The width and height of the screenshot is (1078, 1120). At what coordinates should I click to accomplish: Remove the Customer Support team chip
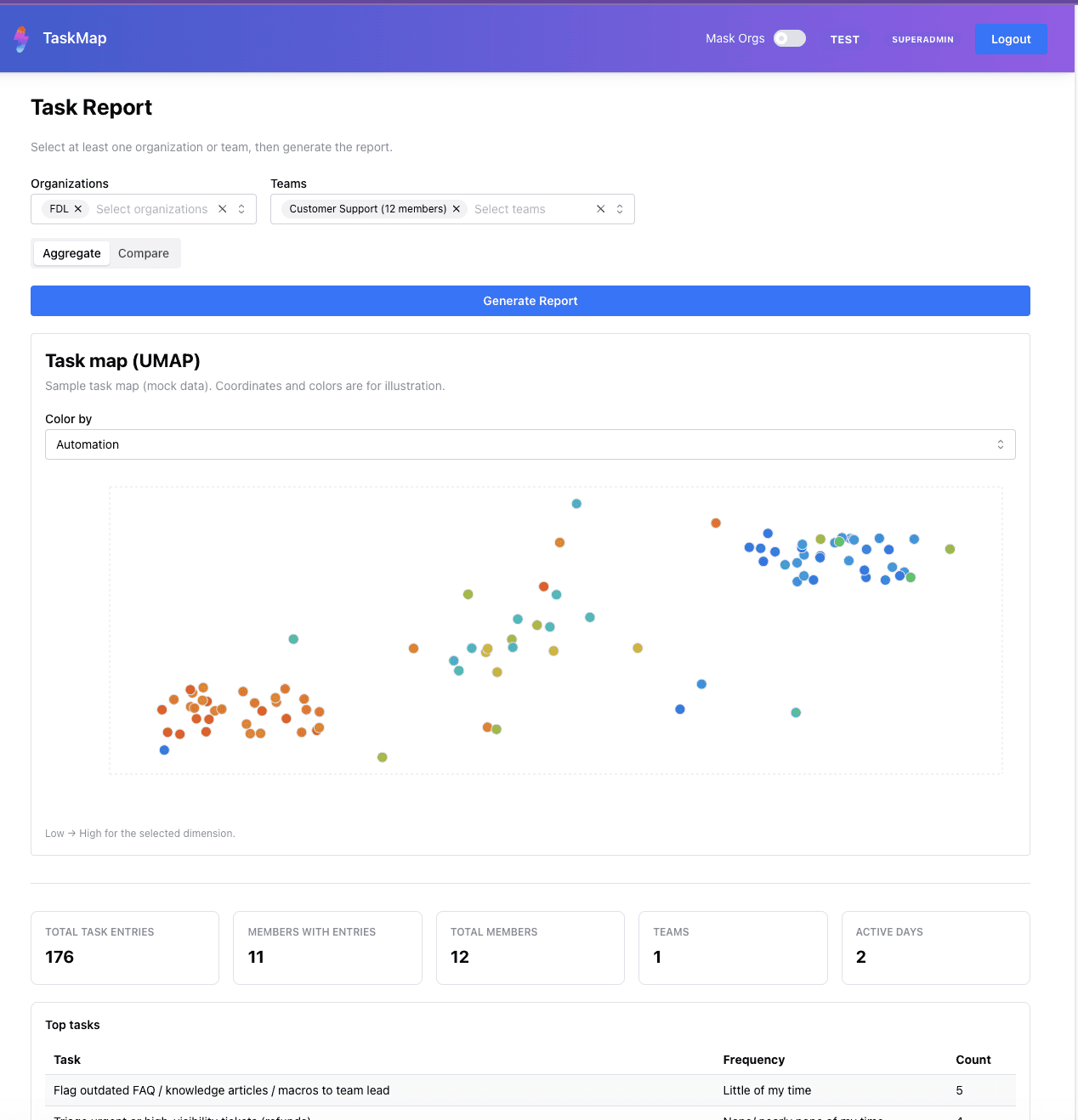(x=457, y=208)
